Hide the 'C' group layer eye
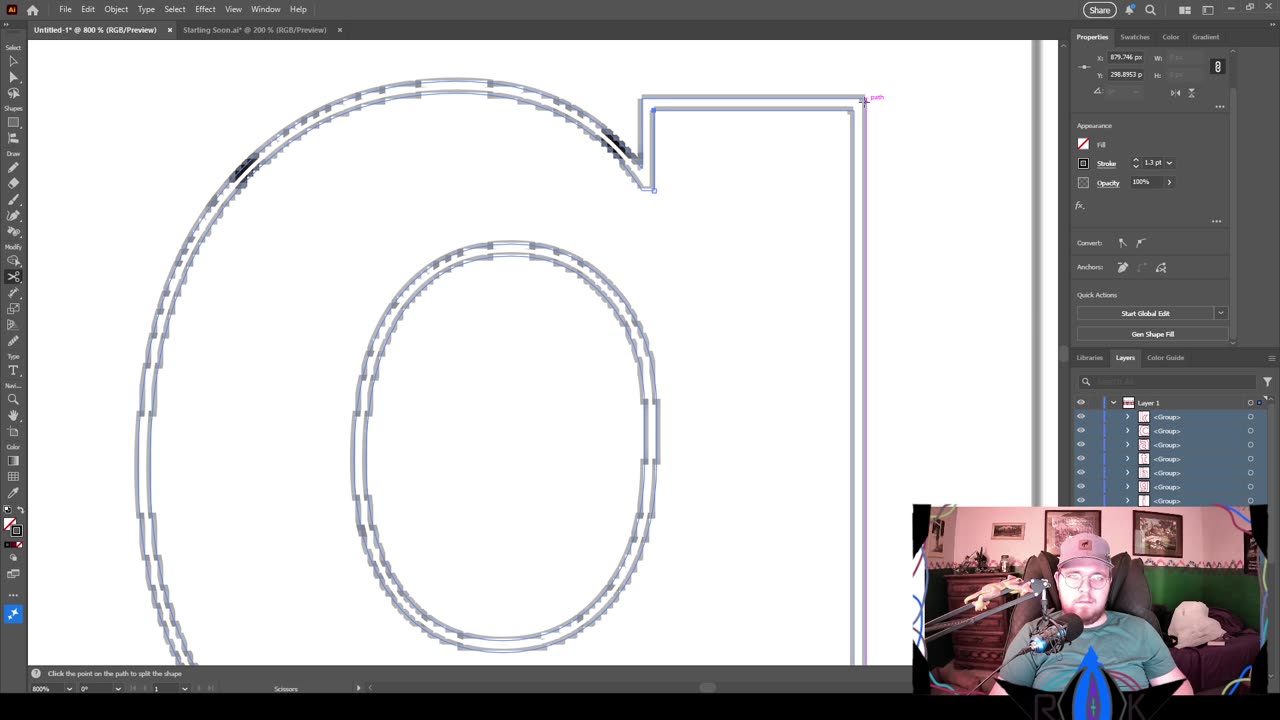 (1081, 431)
